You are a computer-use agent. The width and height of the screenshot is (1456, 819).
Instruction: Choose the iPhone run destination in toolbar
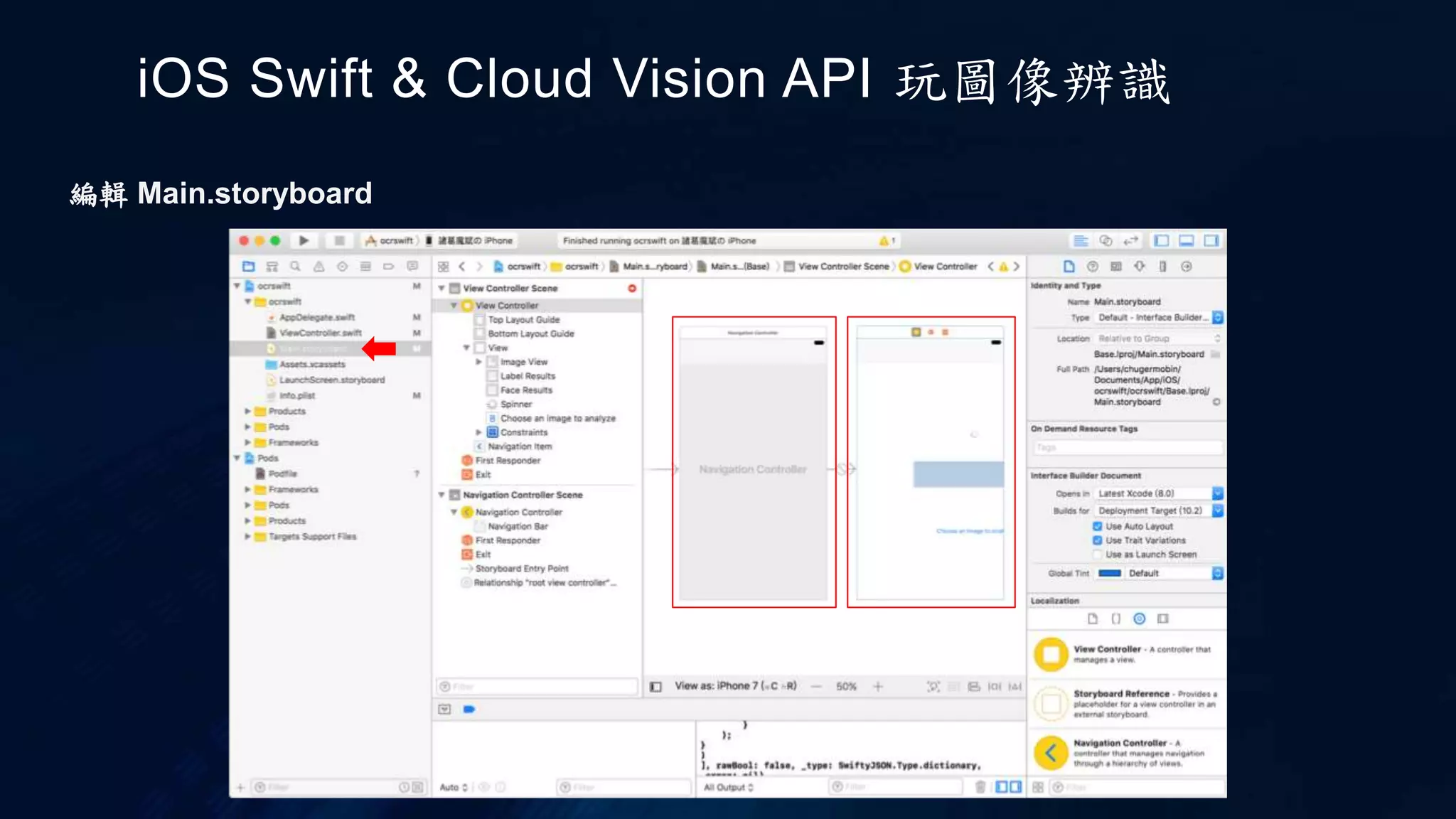click(469, 240)
